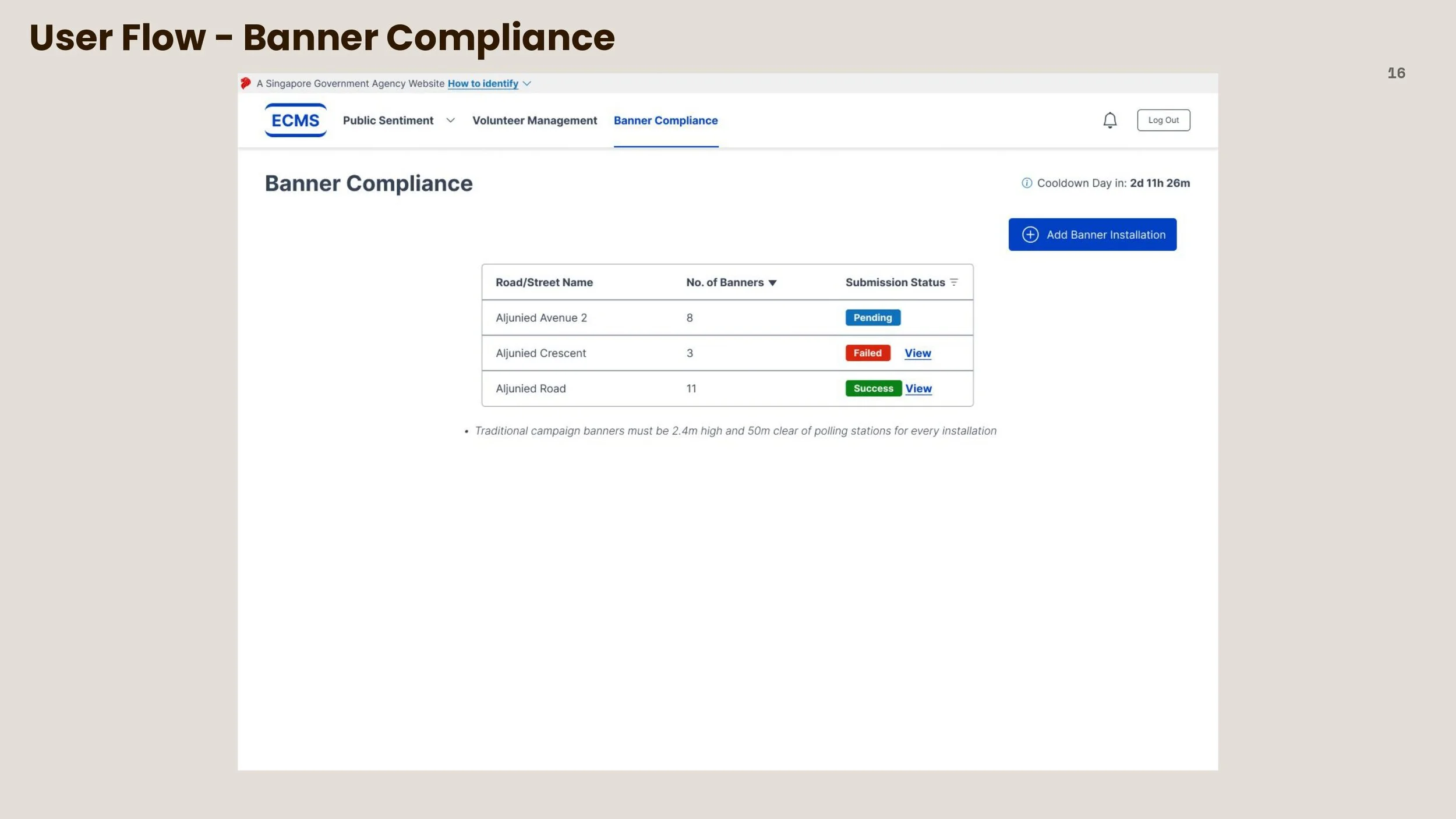This screenshot has height=819, width=1456.
Task: Click the No. of Banners column header
Action: tap(725, 282)
